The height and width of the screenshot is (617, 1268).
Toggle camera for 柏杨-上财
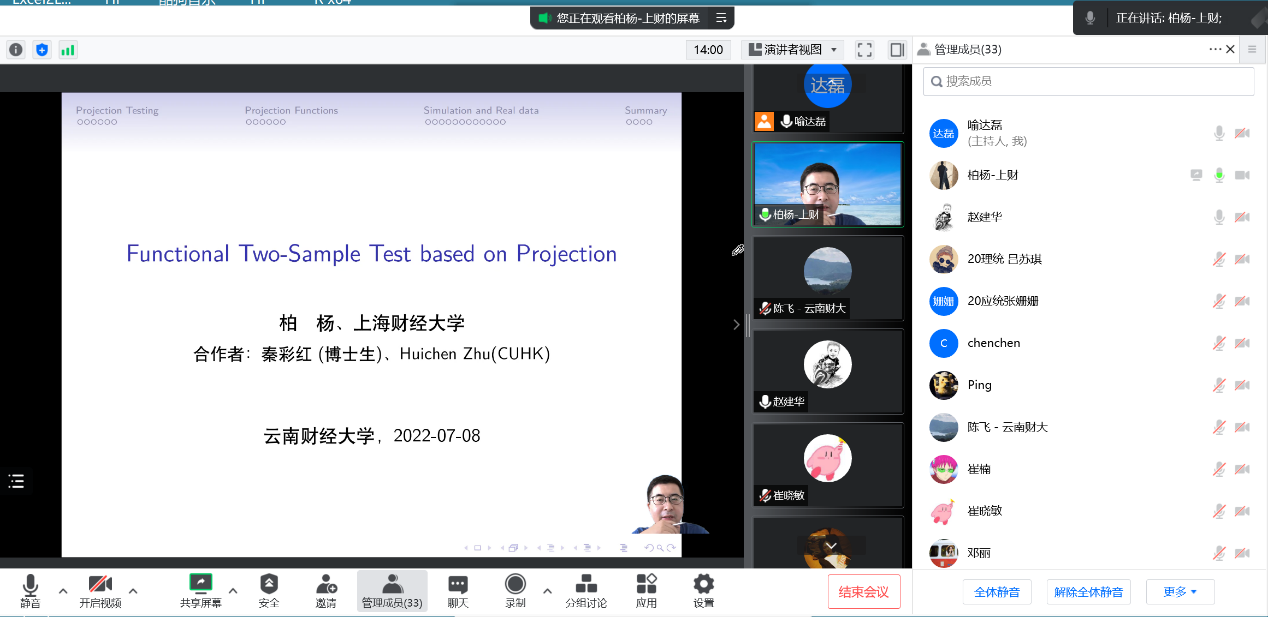click(x=1242, y=175)
